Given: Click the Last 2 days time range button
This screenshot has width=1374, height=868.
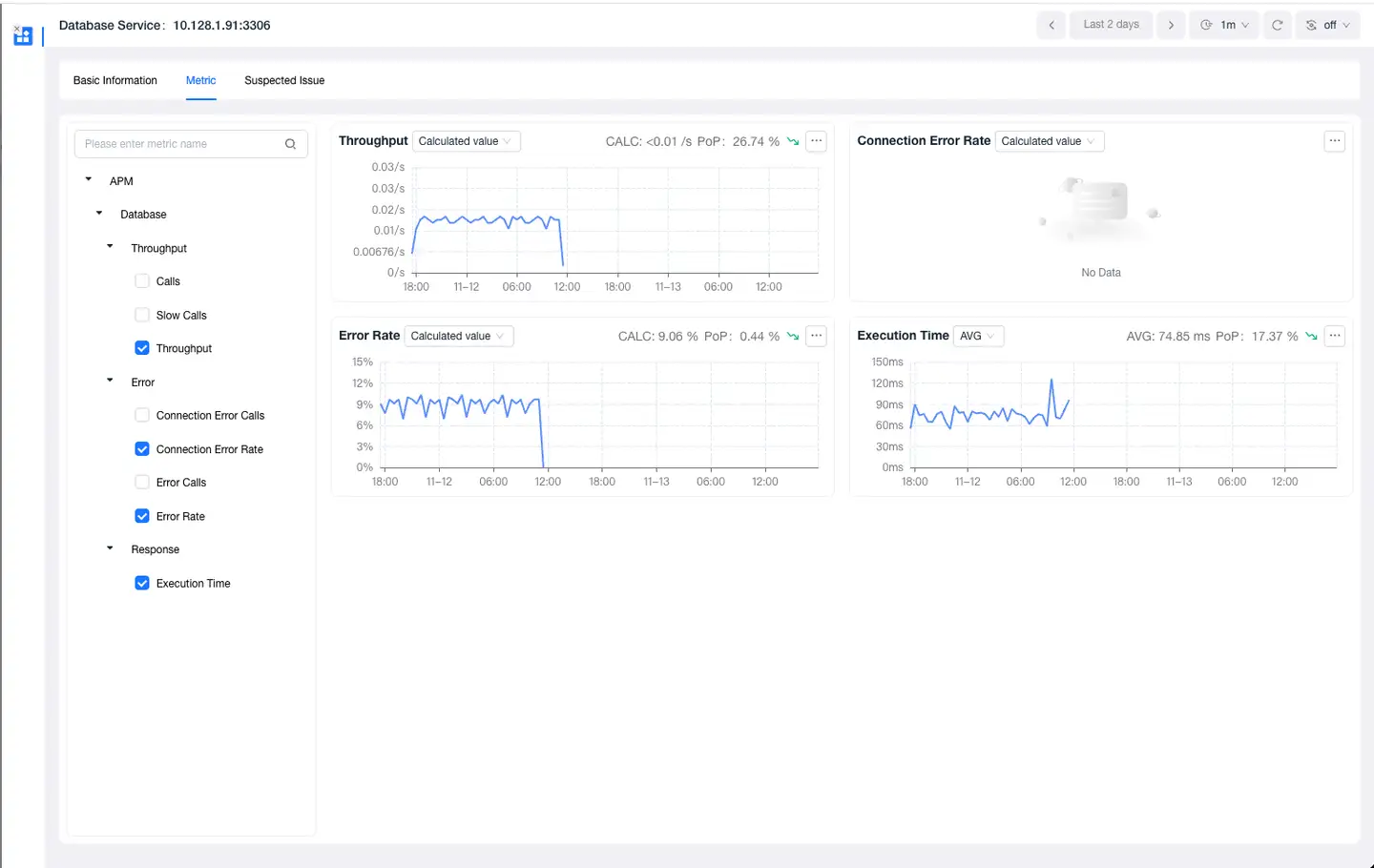Looking at the screenshot, I should coord(1111,25).
